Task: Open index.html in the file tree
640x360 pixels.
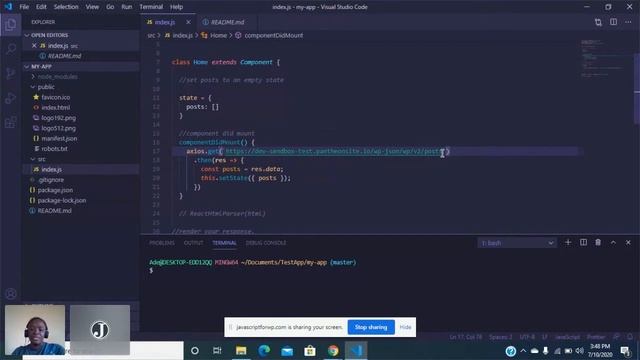Action: [56, 107]
